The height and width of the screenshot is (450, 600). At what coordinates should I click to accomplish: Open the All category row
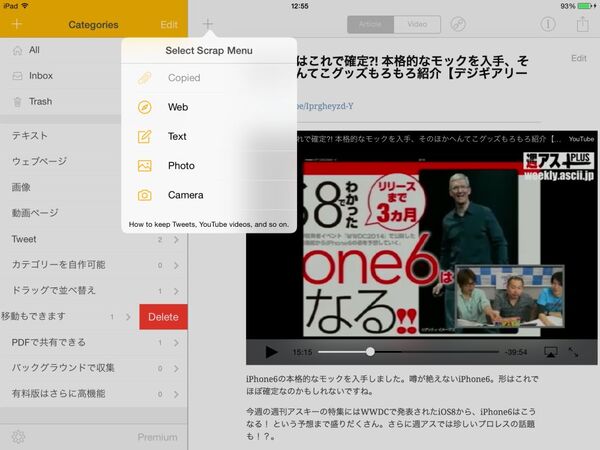(x=60, y=50)
